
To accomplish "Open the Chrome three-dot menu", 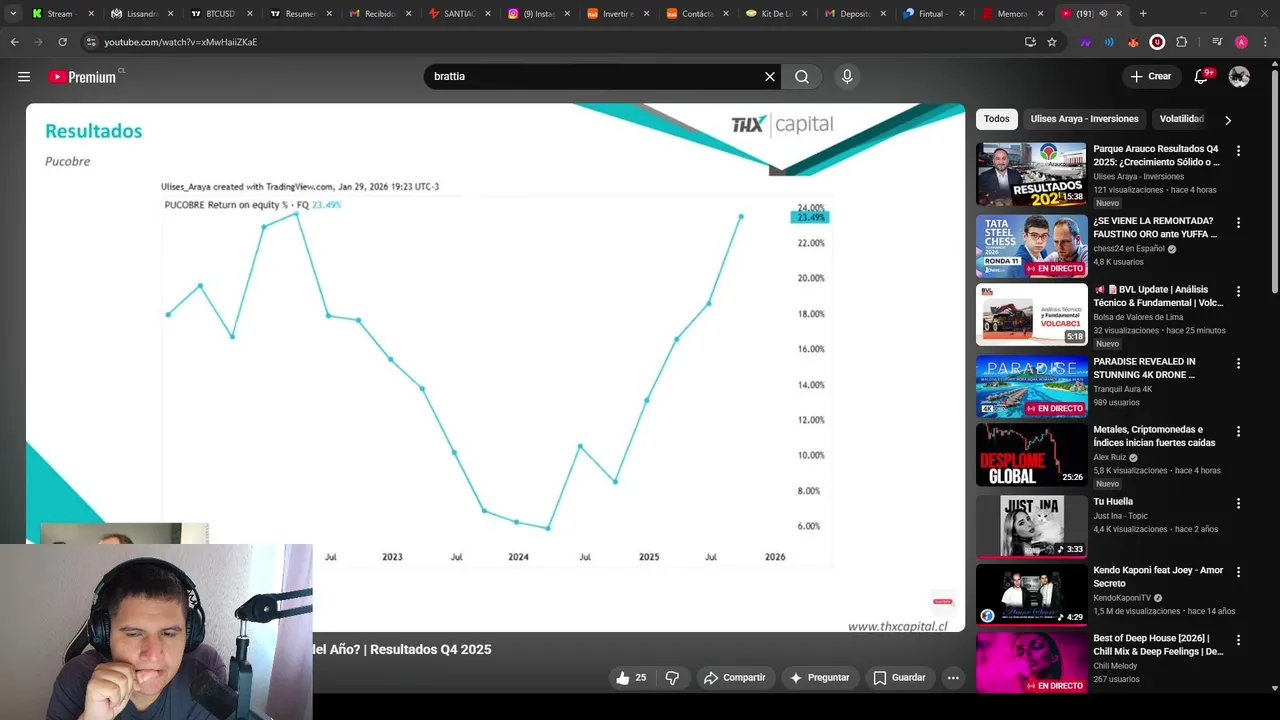I will pyautogui.click(x=1265, y=42).
